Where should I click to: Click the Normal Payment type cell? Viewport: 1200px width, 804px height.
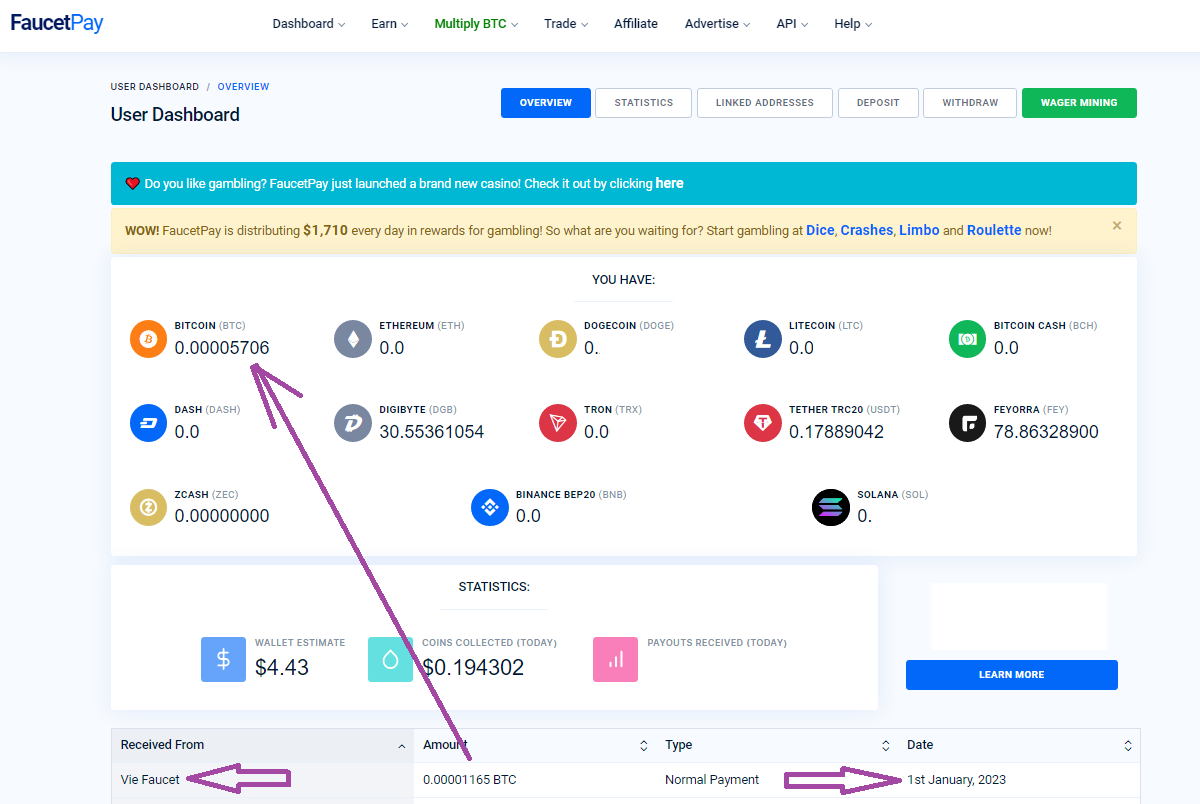coord(776,780)
